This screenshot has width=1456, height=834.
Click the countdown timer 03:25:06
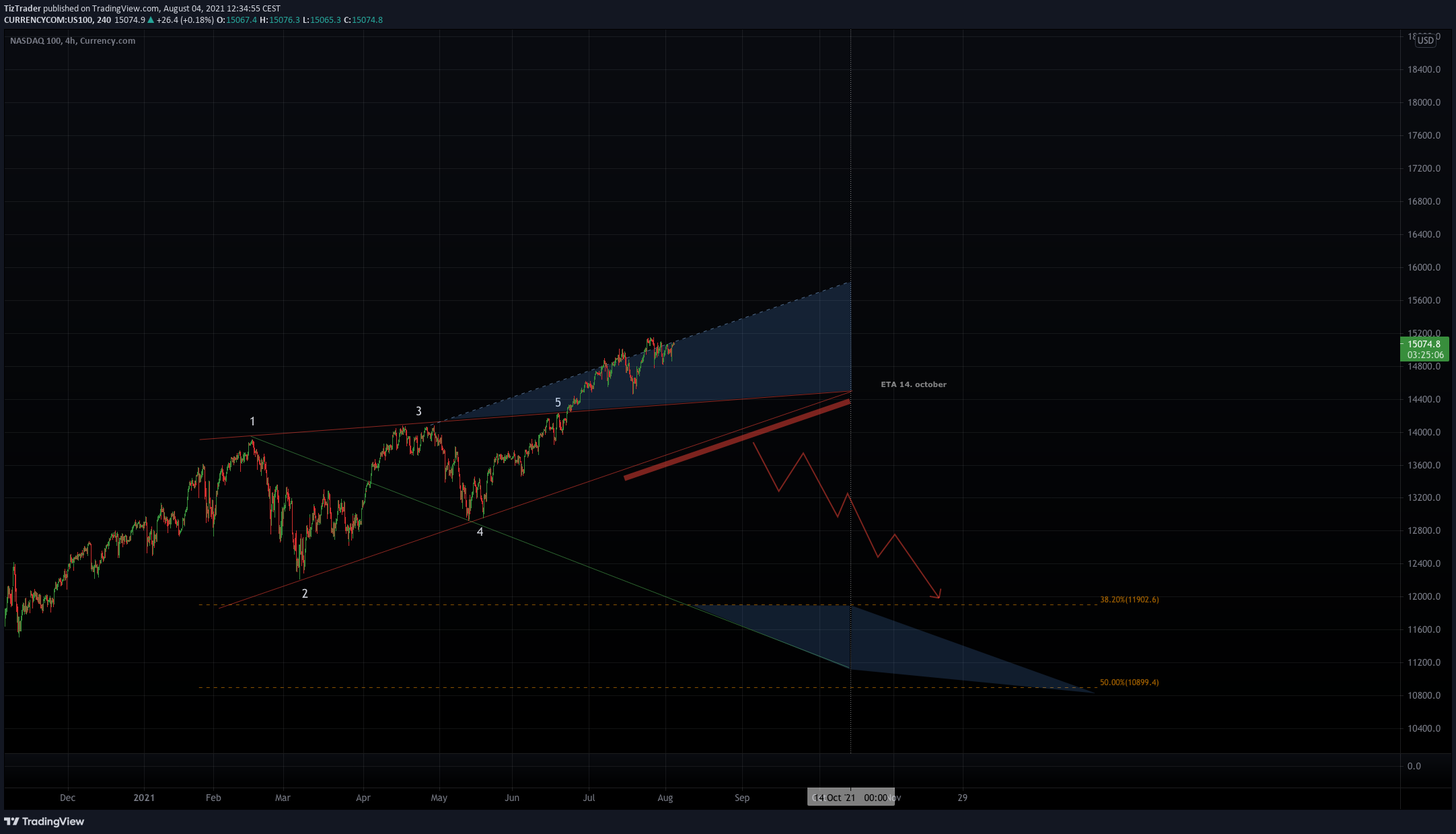(1425, 355)
